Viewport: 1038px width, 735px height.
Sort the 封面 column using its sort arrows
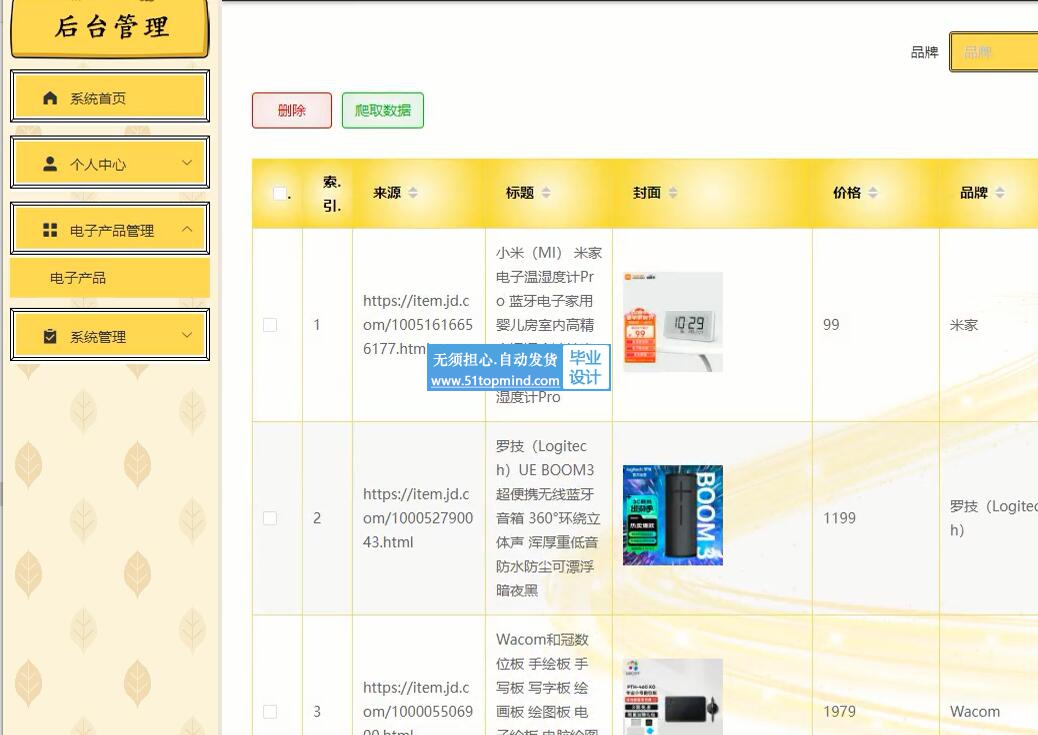(673, 193)
